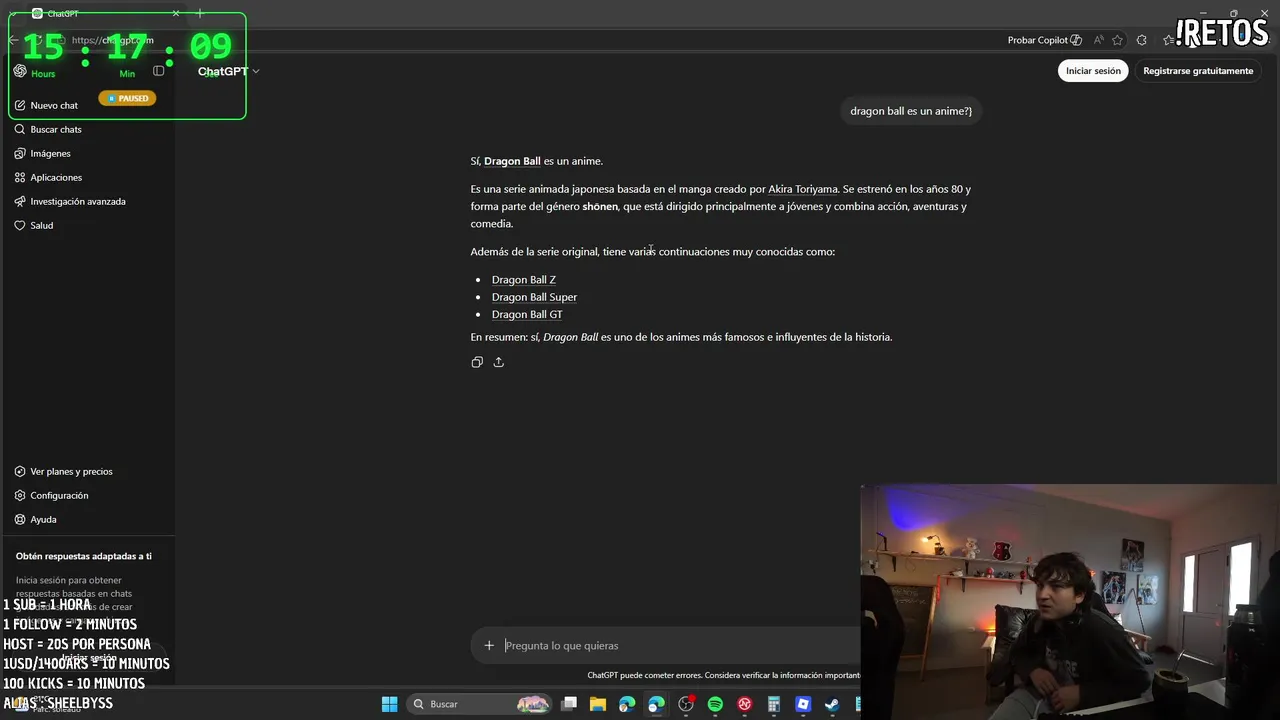Open Roblox from the taskbar
This screenshot has height=720, width=1280.
pos(803,704)
